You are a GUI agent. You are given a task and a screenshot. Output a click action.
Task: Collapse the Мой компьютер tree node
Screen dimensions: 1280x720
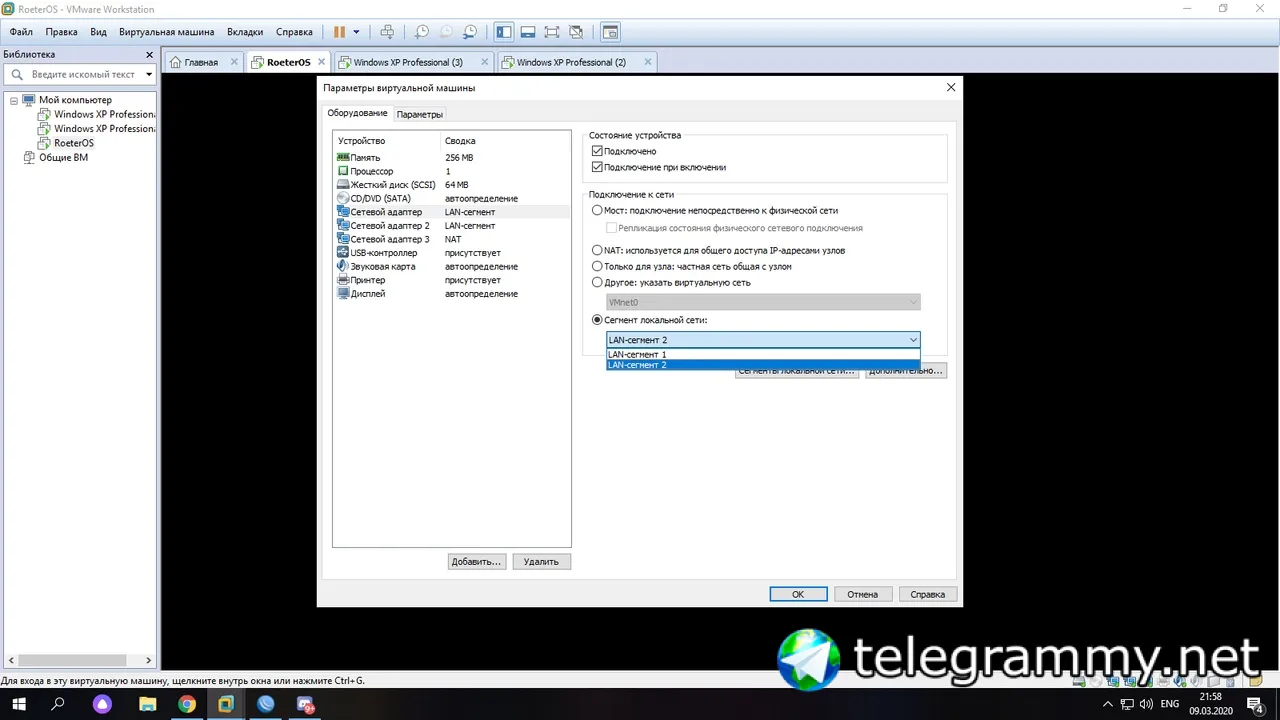point(14,100)
